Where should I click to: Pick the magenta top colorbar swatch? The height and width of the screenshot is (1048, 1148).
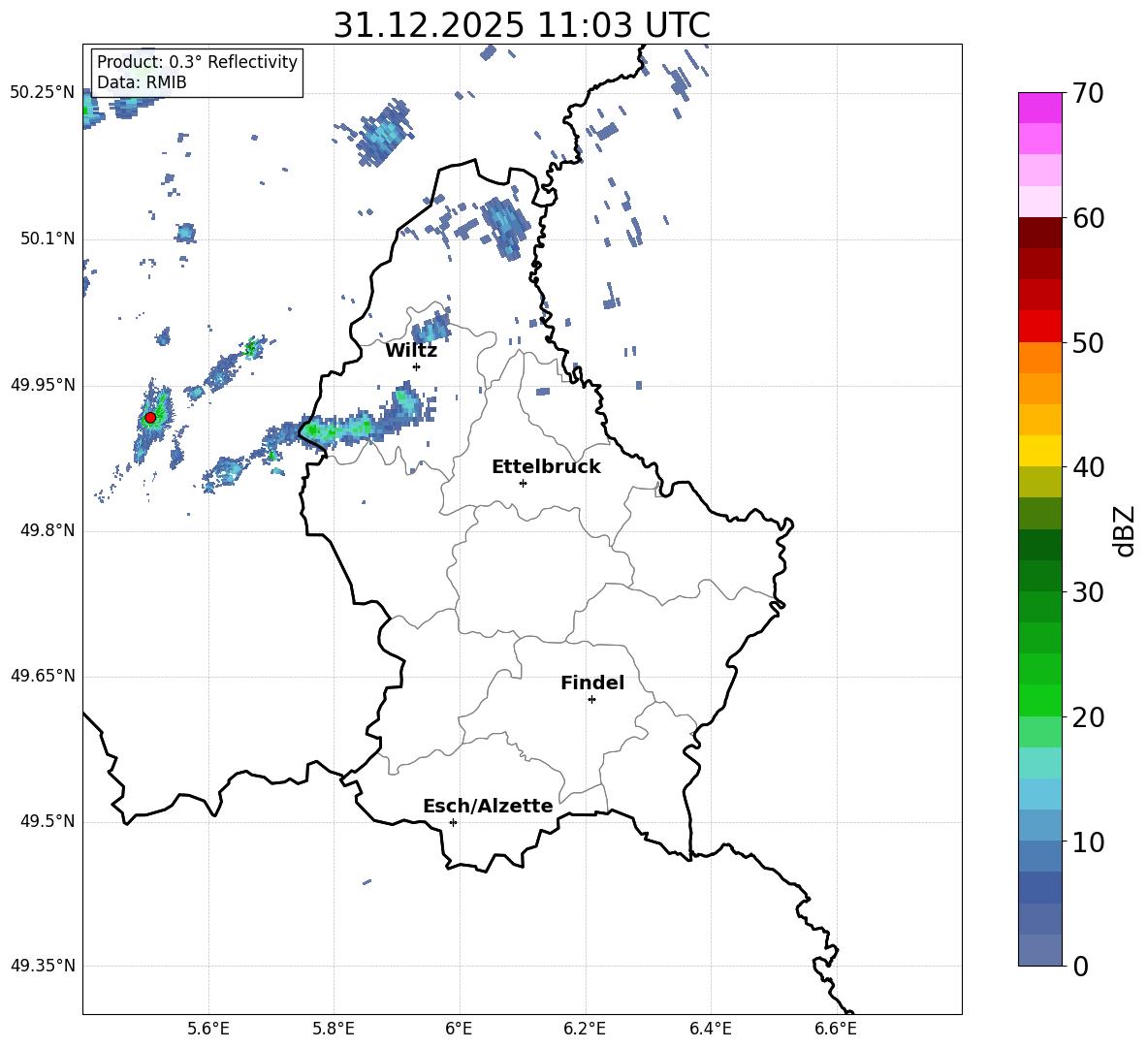(x=1039, y=108)
